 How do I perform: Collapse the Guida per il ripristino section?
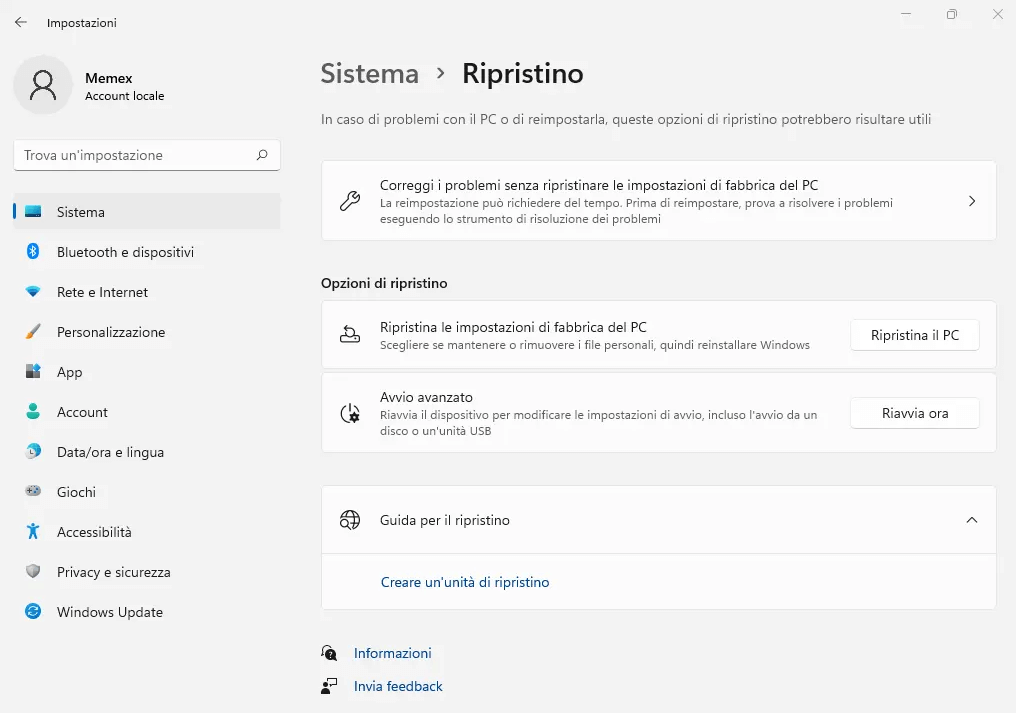pyautogui.click(x=971, y=520)
